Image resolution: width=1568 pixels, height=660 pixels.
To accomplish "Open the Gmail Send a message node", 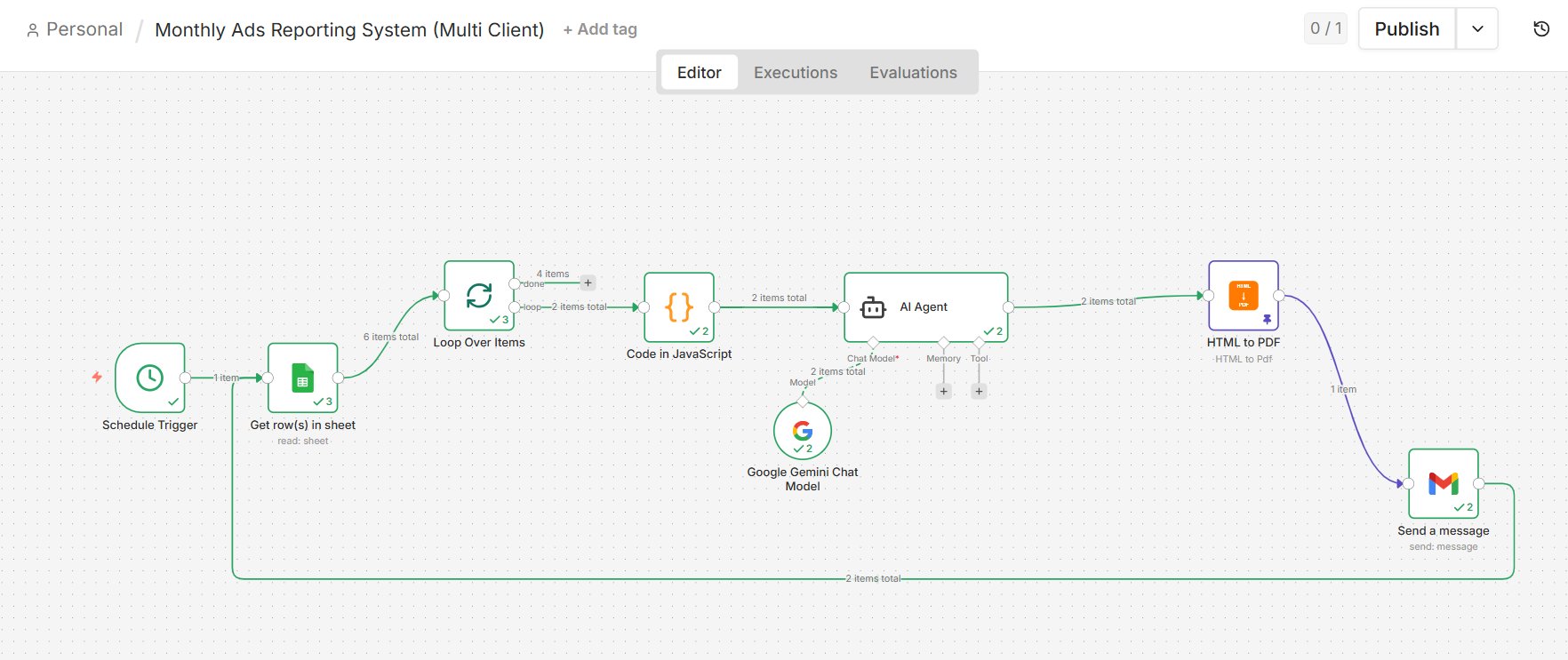I will coord(1444,483).
